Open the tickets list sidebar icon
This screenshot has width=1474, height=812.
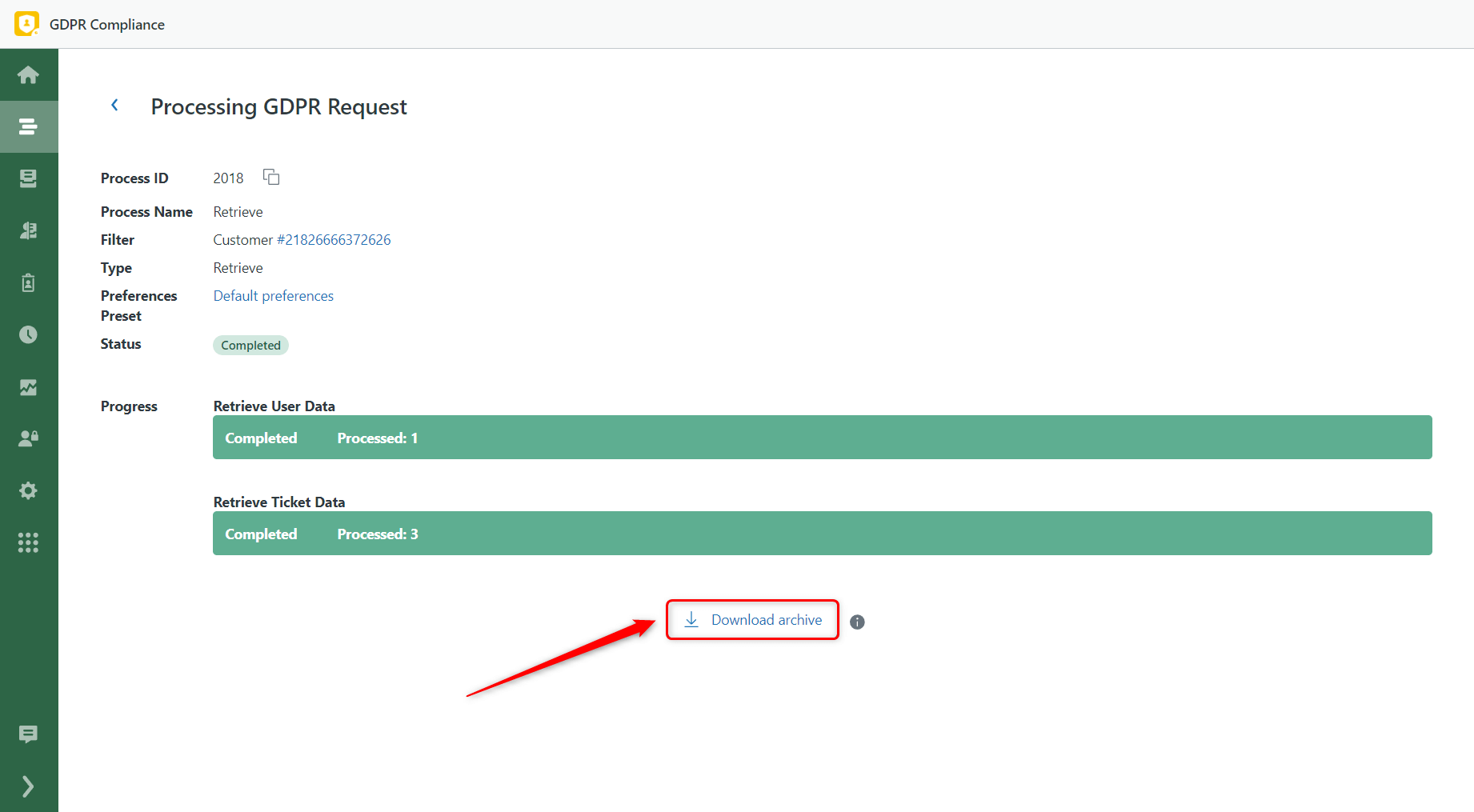pyautogui.click(x=28, y=178)
